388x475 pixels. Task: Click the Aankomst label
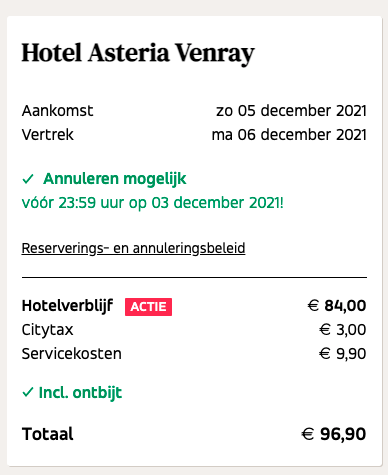pos(58,111)
